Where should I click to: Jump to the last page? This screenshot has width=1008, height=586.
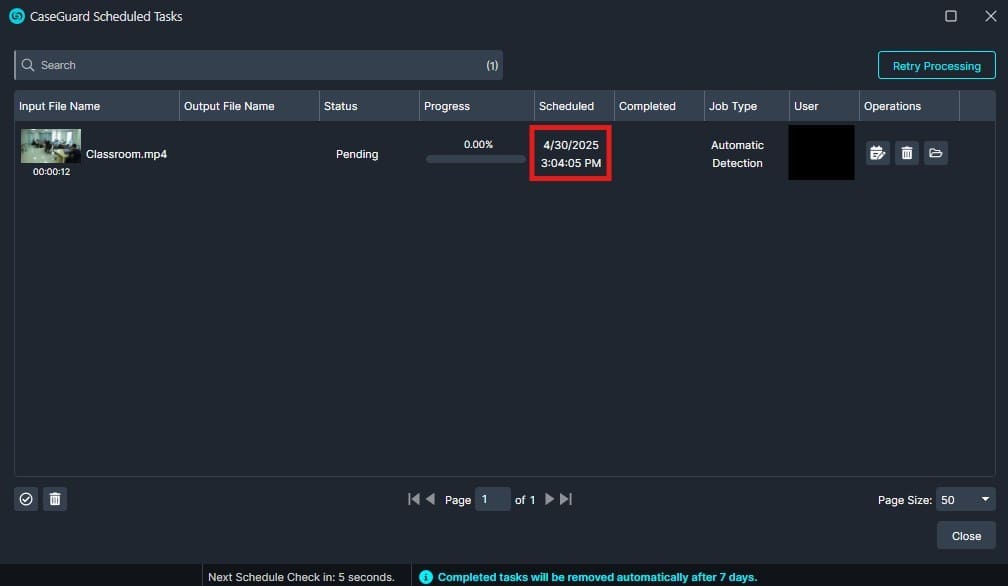pos(565,499)
